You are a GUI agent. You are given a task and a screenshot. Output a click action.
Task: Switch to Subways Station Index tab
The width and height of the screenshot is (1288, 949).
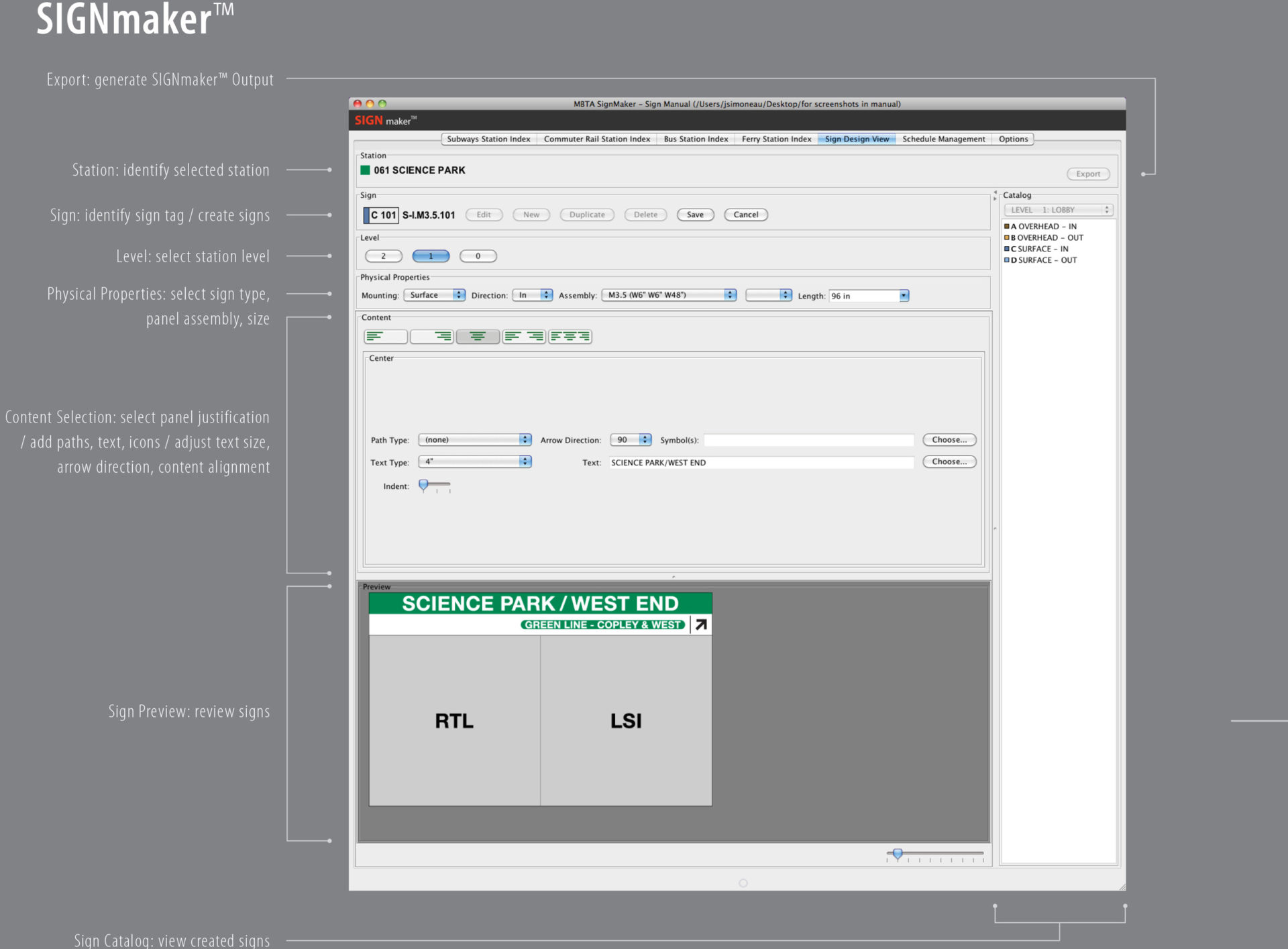click(x=488, y=139)
